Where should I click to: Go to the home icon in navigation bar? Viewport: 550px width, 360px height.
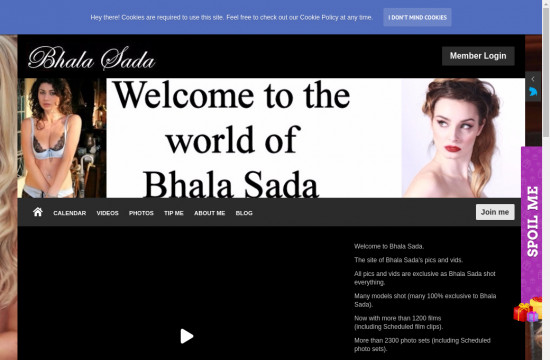[38, 212]
